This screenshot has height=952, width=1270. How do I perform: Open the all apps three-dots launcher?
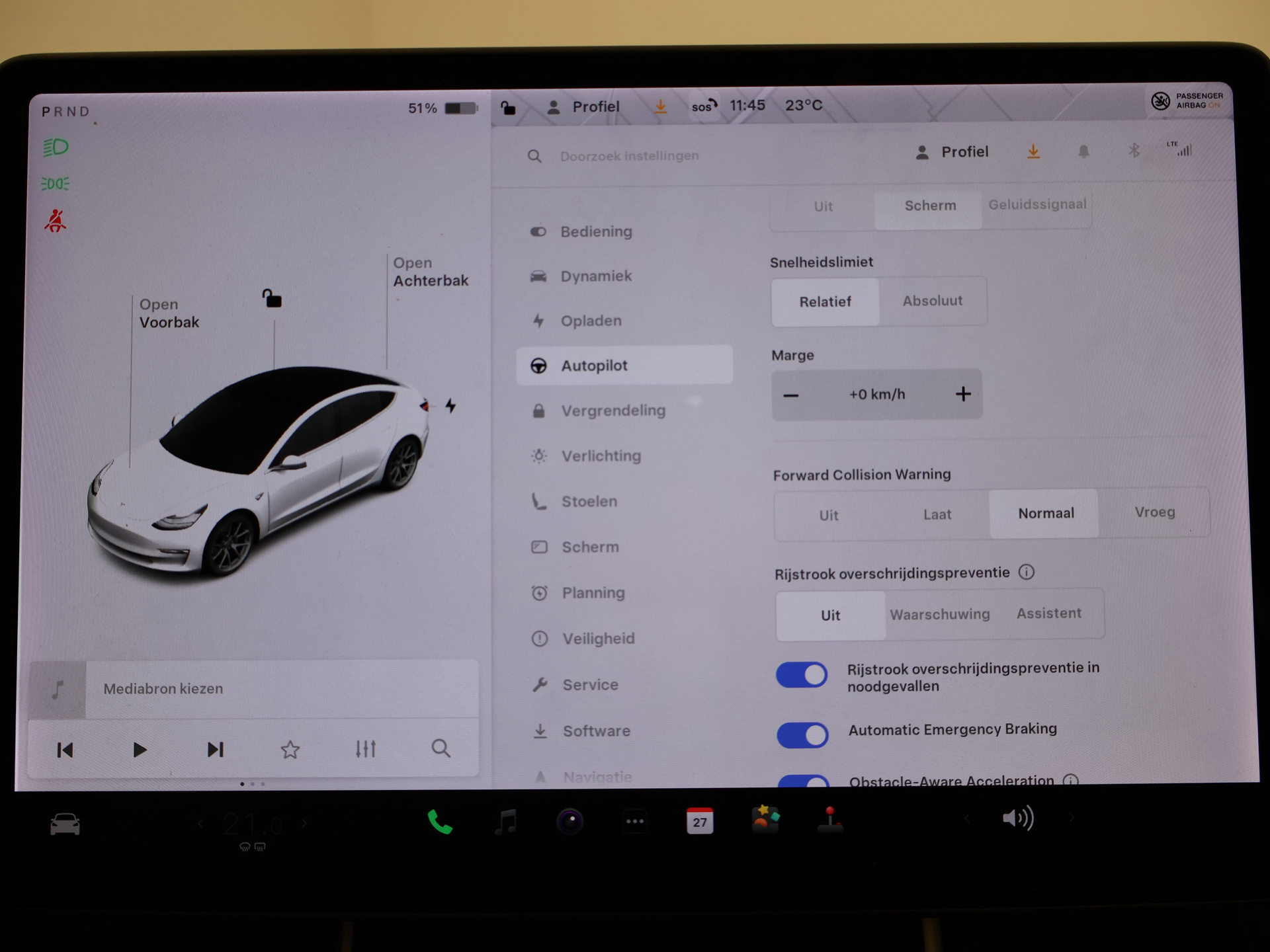pyautogui.click(x=635, y=822)
